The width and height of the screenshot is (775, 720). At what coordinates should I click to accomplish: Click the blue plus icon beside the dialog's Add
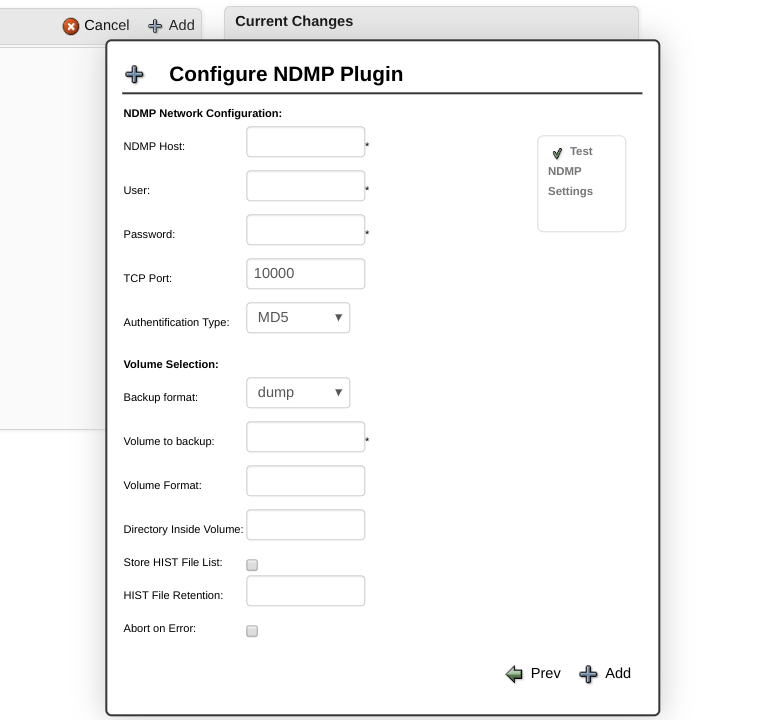tap(588, 674)
